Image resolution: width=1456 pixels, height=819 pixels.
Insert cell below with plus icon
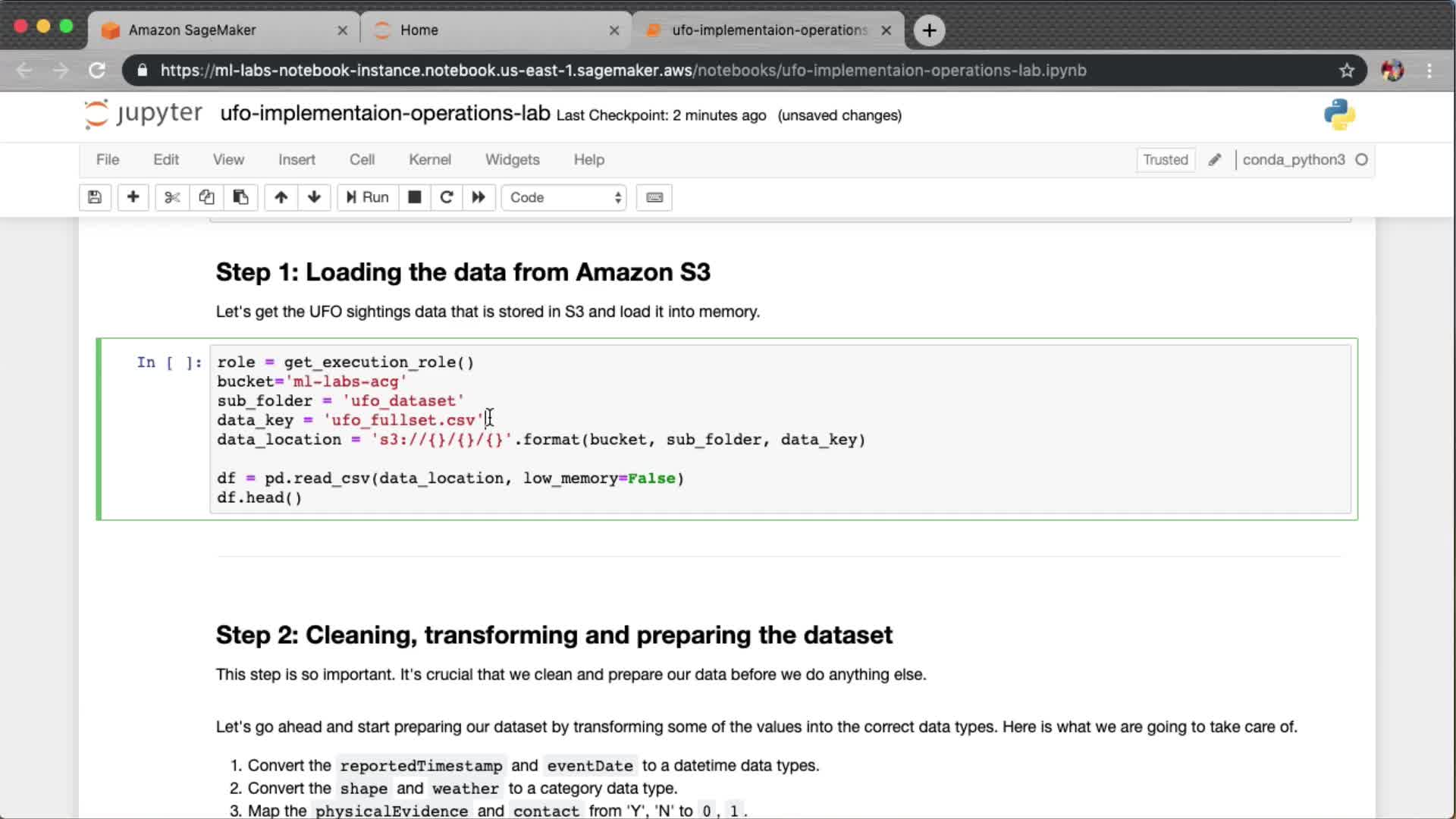133,197
